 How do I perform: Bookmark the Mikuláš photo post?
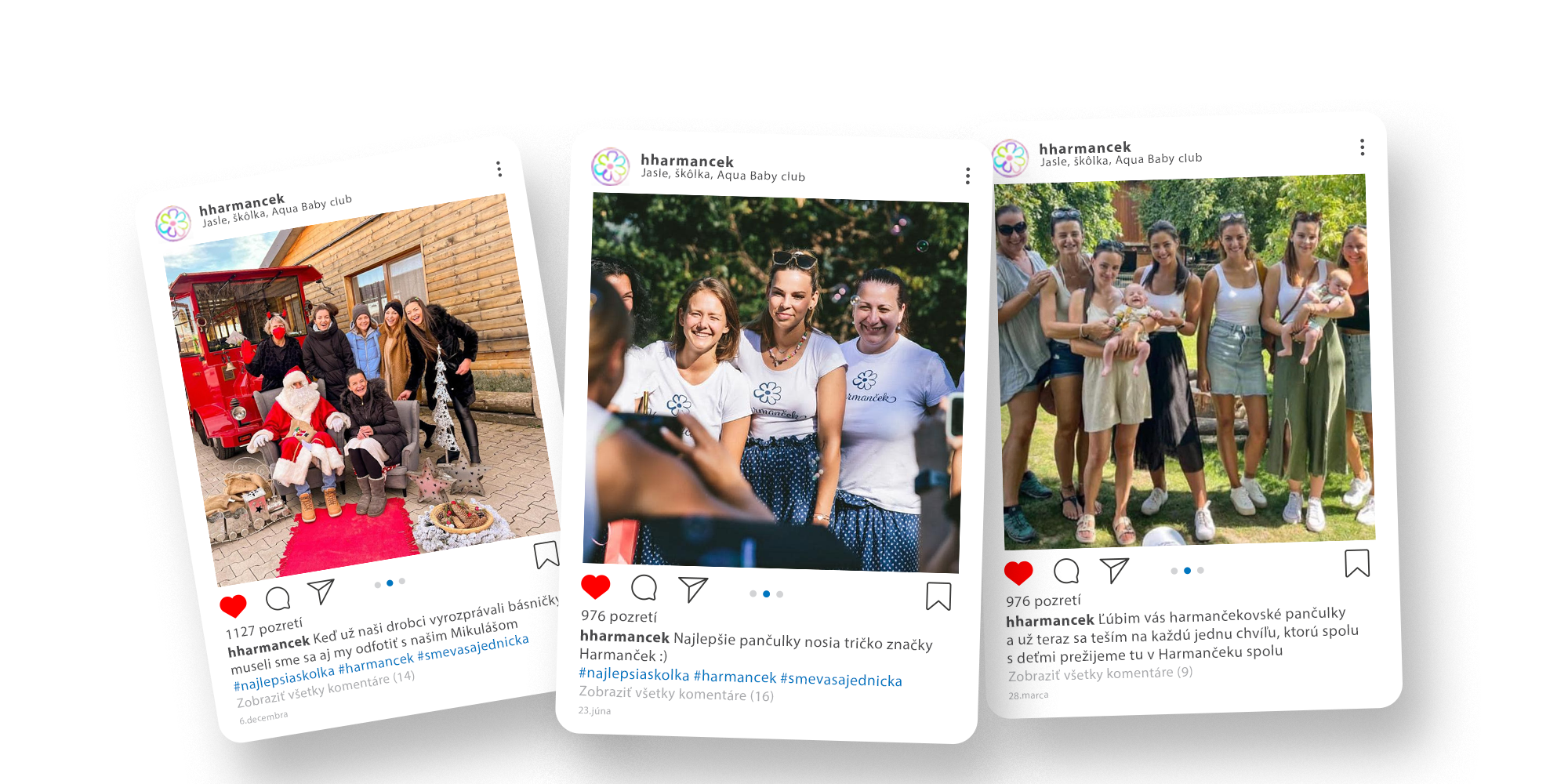coord(546,554)
